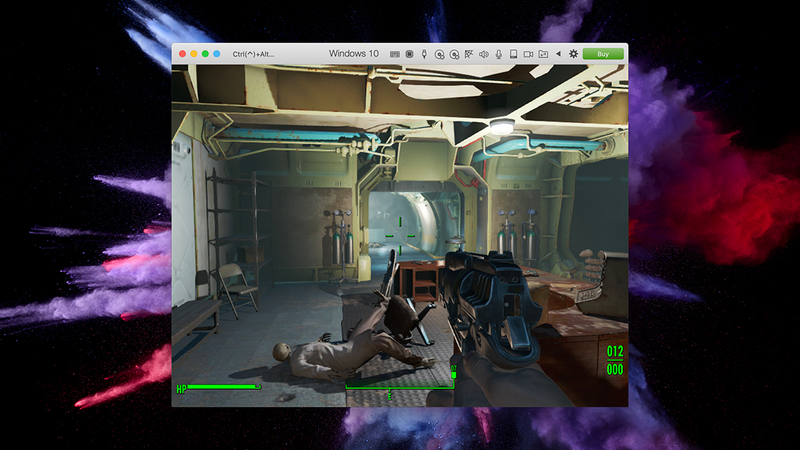800x450 pixels.
Task: Click the 000 reserve ammo counter
Action: 615,369
